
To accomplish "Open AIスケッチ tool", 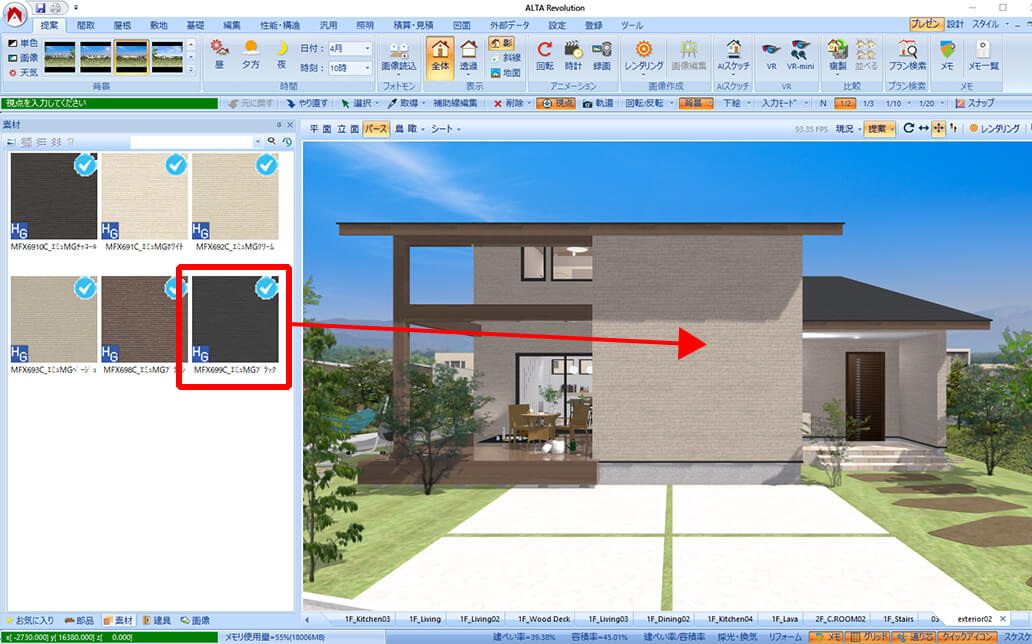I will [x=733, y=53].
